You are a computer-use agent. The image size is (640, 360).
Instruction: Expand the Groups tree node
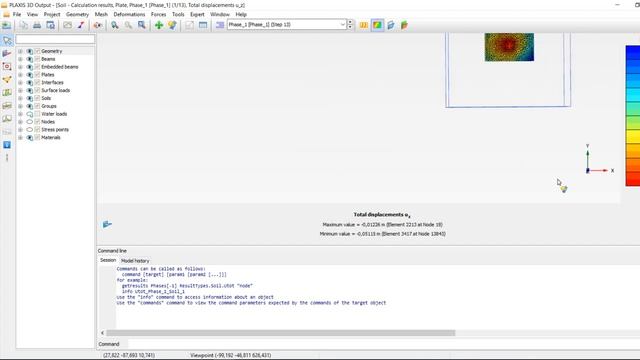point(20,106)
